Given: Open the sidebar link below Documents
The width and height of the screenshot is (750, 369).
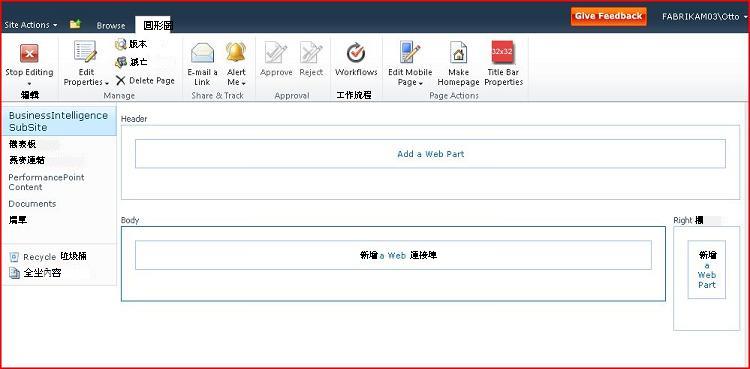Looking at the screenshot, I should click(18, 220).
